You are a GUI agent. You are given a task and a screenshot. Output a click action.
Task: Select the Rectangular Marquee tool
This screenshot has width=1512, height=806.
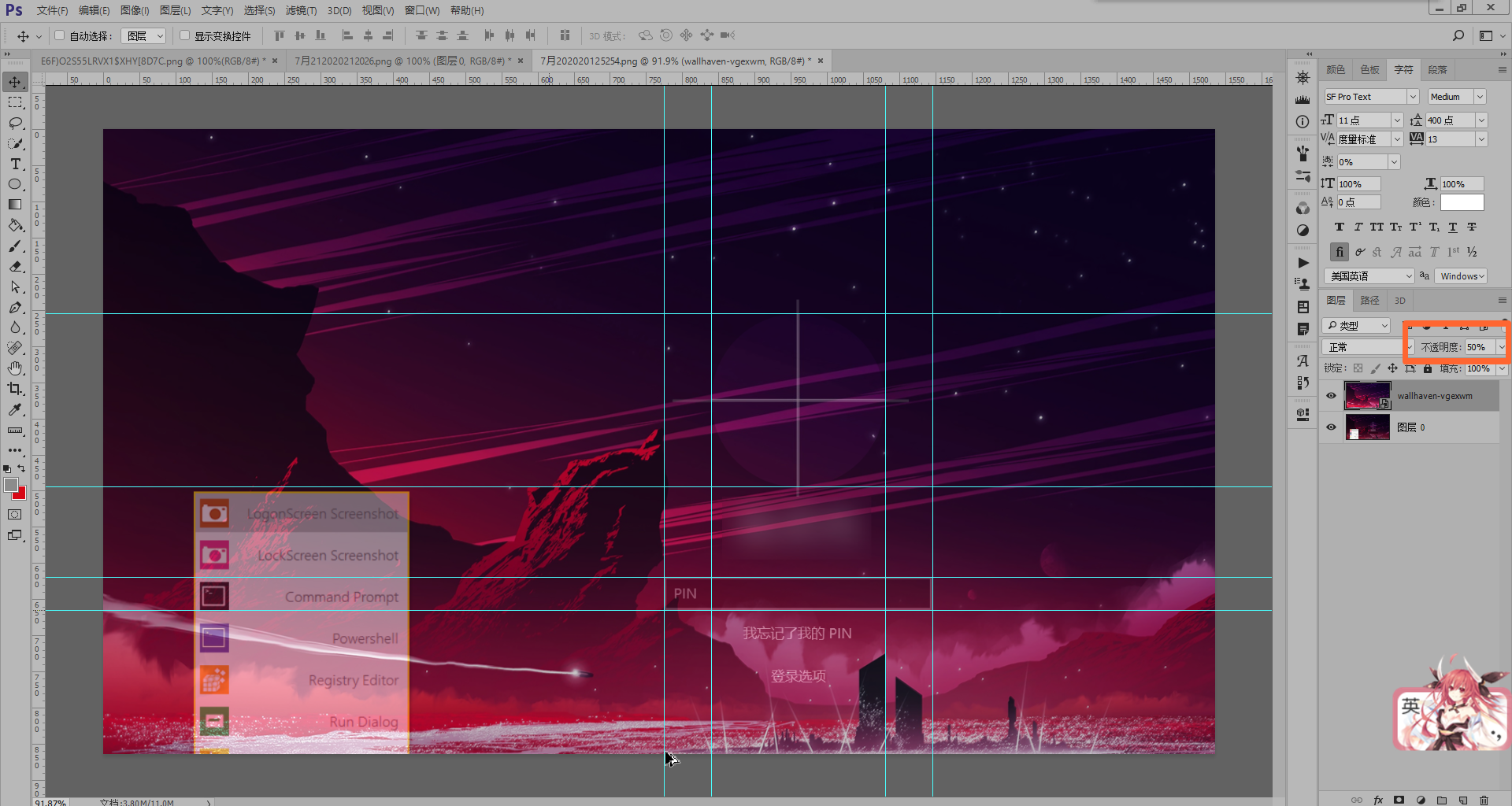click(x=15, y=102)
